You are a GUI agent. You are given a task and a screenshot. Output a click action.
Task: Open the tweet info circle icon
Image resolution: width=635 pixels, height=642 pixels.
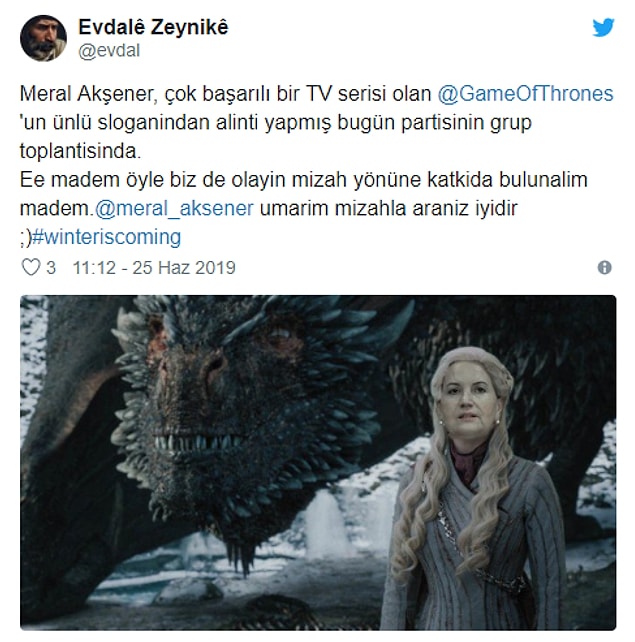[x=605, y=267]
